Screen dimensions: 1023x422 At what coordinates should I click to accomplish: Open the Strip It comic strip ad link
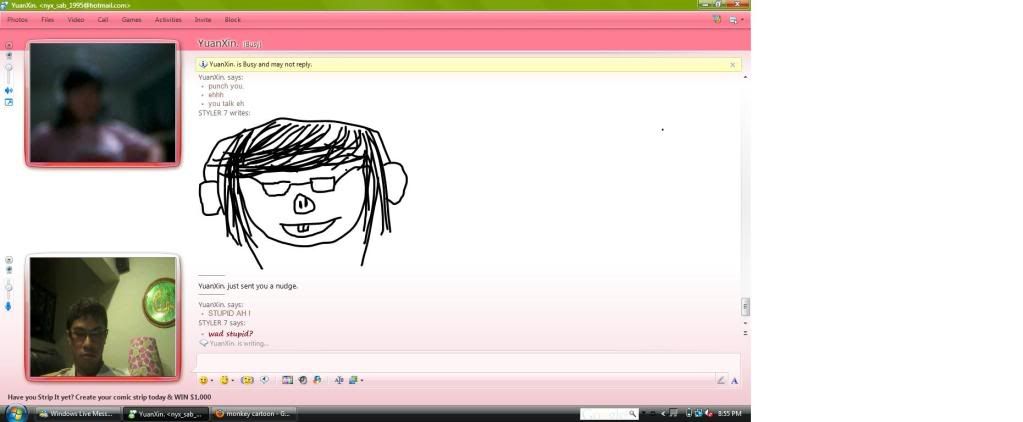pos(110,397)
